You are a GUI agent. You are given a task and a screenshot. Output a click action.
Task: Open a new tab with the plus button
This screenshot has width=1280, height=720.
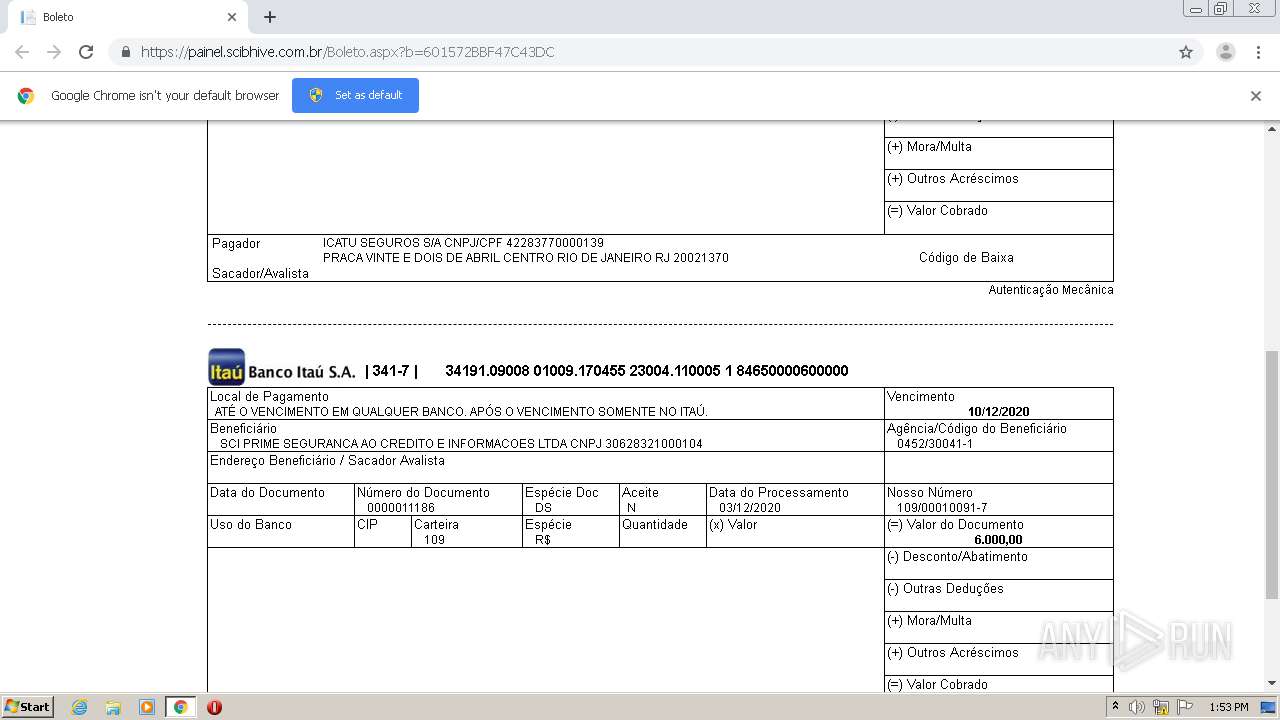pyautogui.click(x=270, y=17)
